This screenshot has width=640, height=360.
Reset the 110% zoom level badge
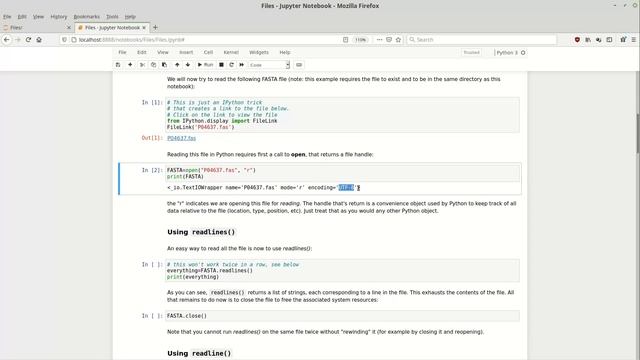(360, 40)
